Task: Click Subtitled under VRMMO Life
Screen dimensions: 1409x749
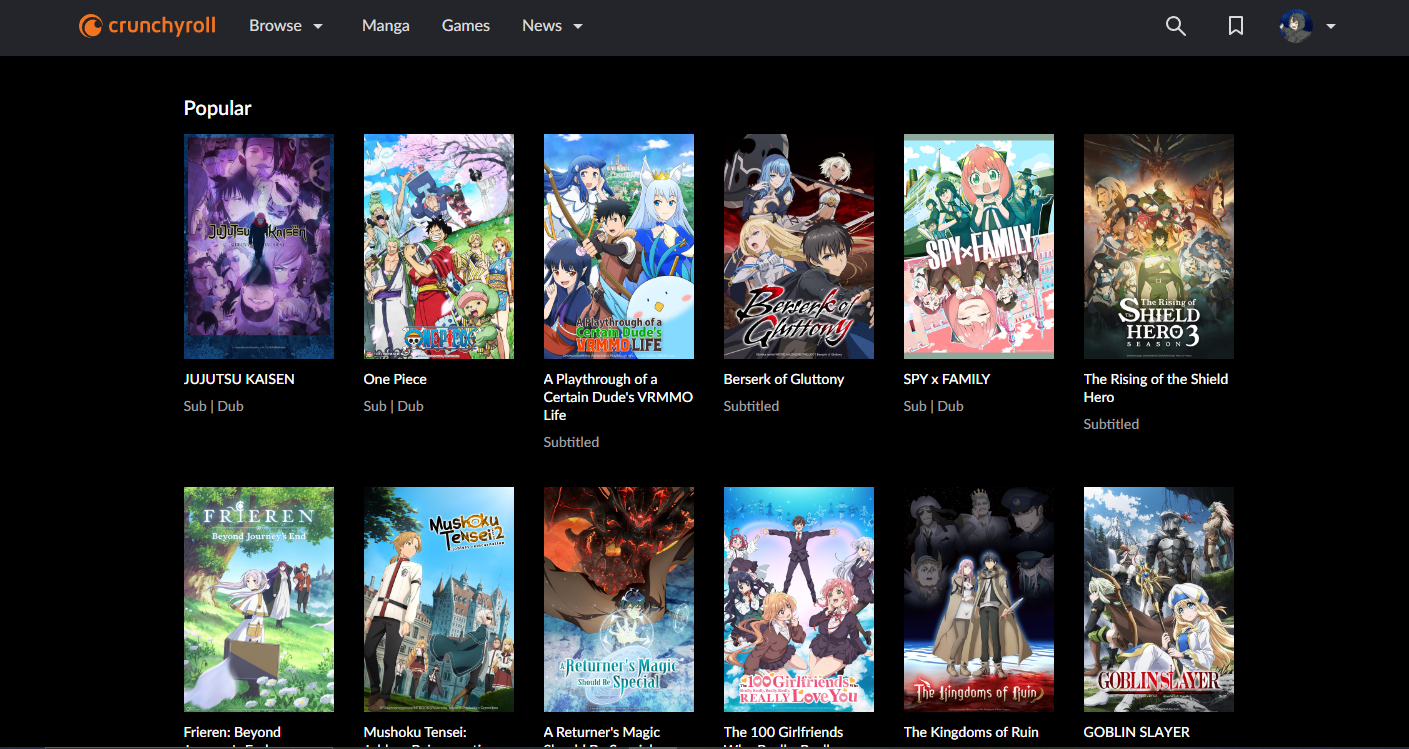Action: pos(571,442)
